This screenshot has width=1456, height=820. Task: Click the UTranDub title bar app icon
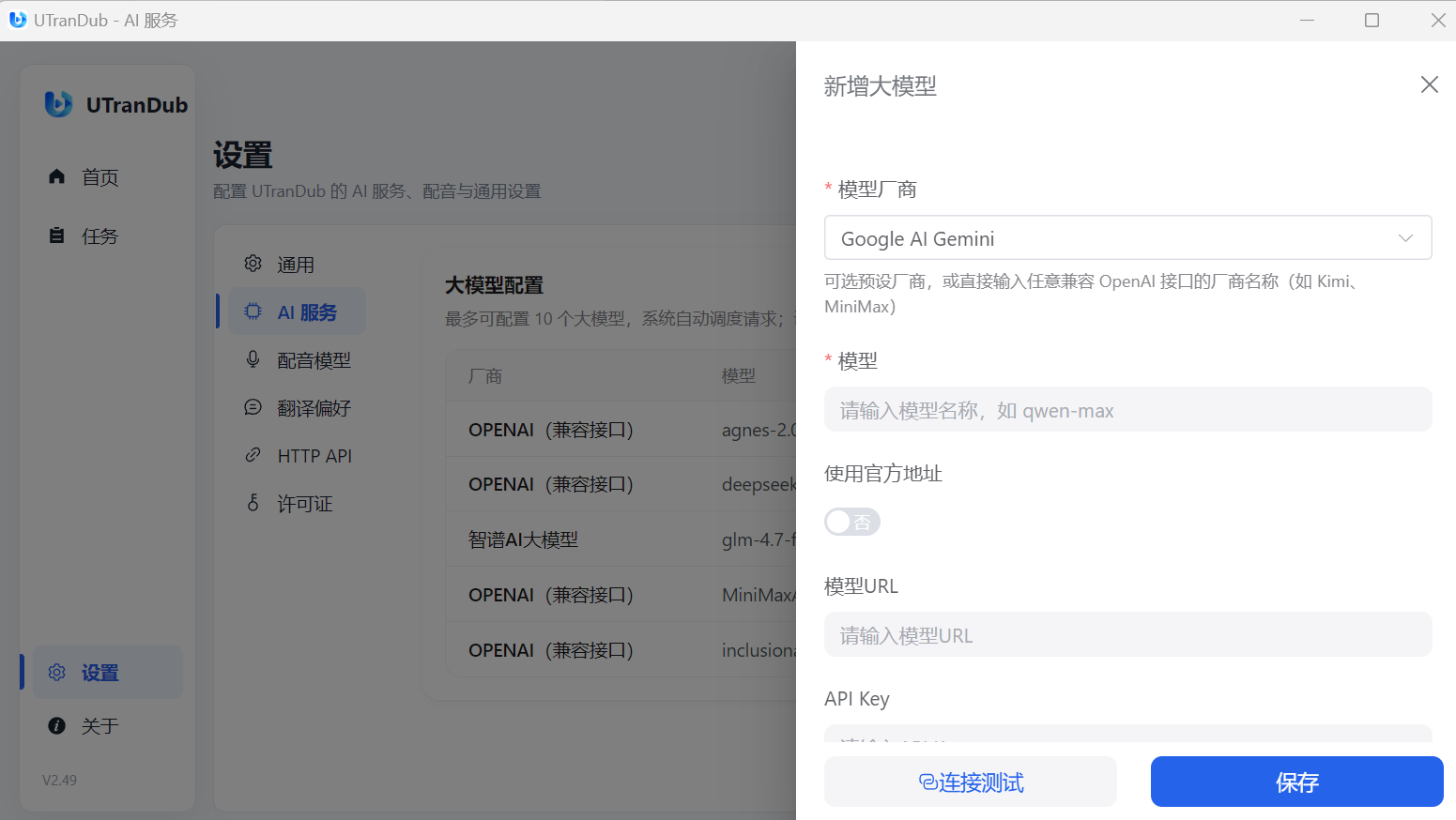pos(18,20)
